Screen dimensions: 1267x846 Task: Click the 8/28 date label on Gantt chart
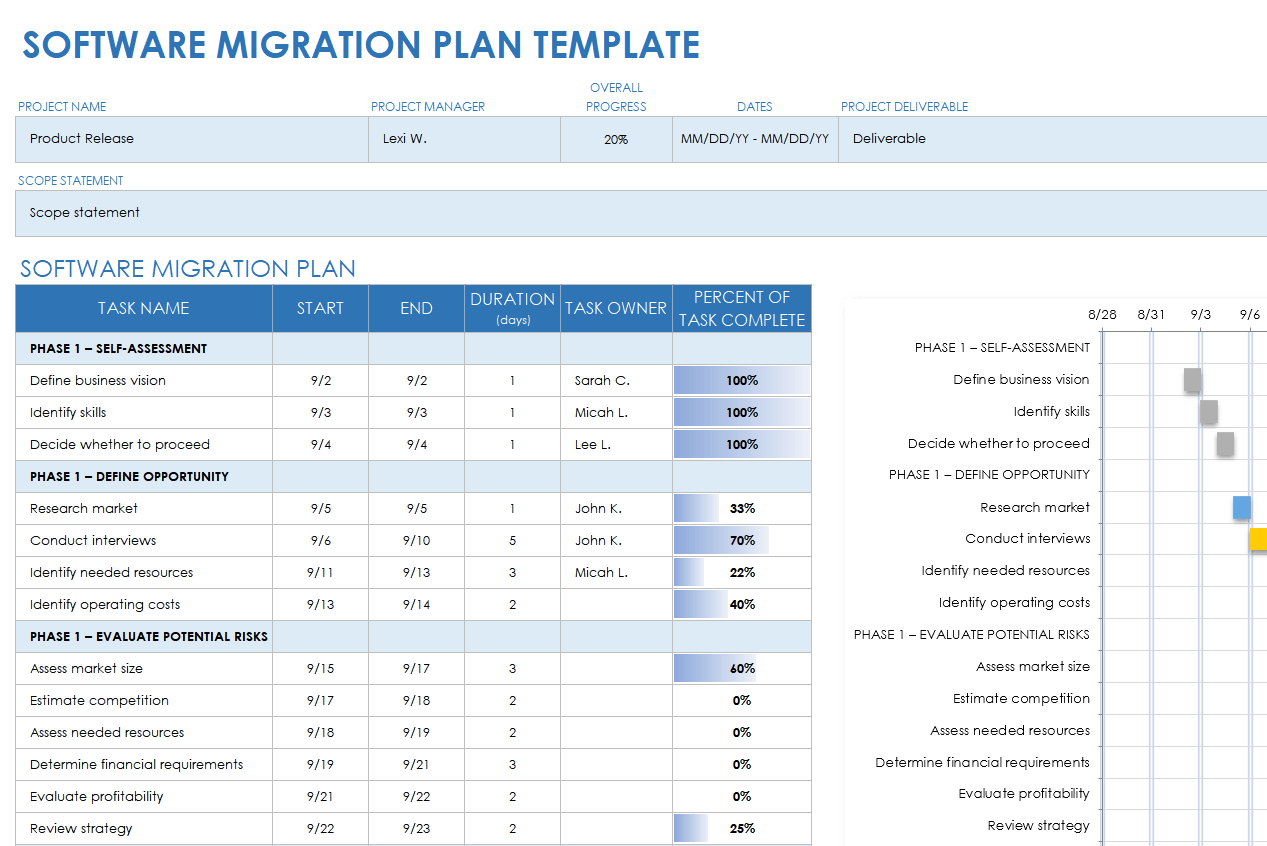coord(1102,314)
